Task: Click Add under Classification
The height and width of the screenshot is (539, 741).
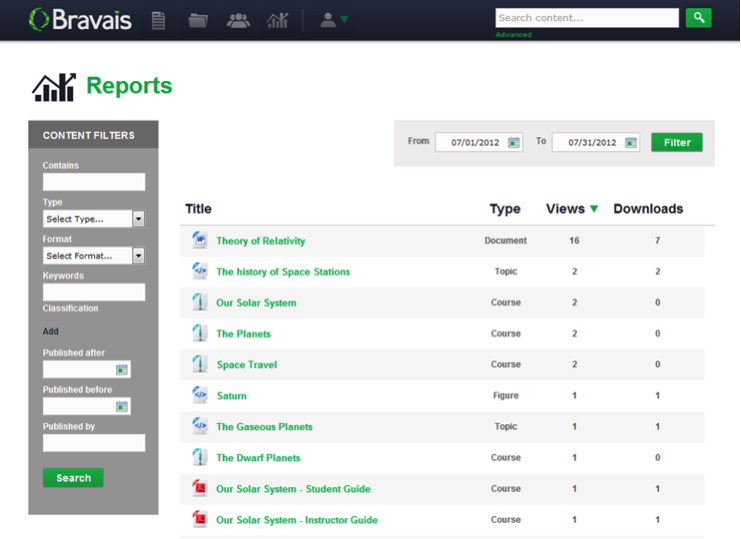Action: pyautogui.click(x=51, y=331)
